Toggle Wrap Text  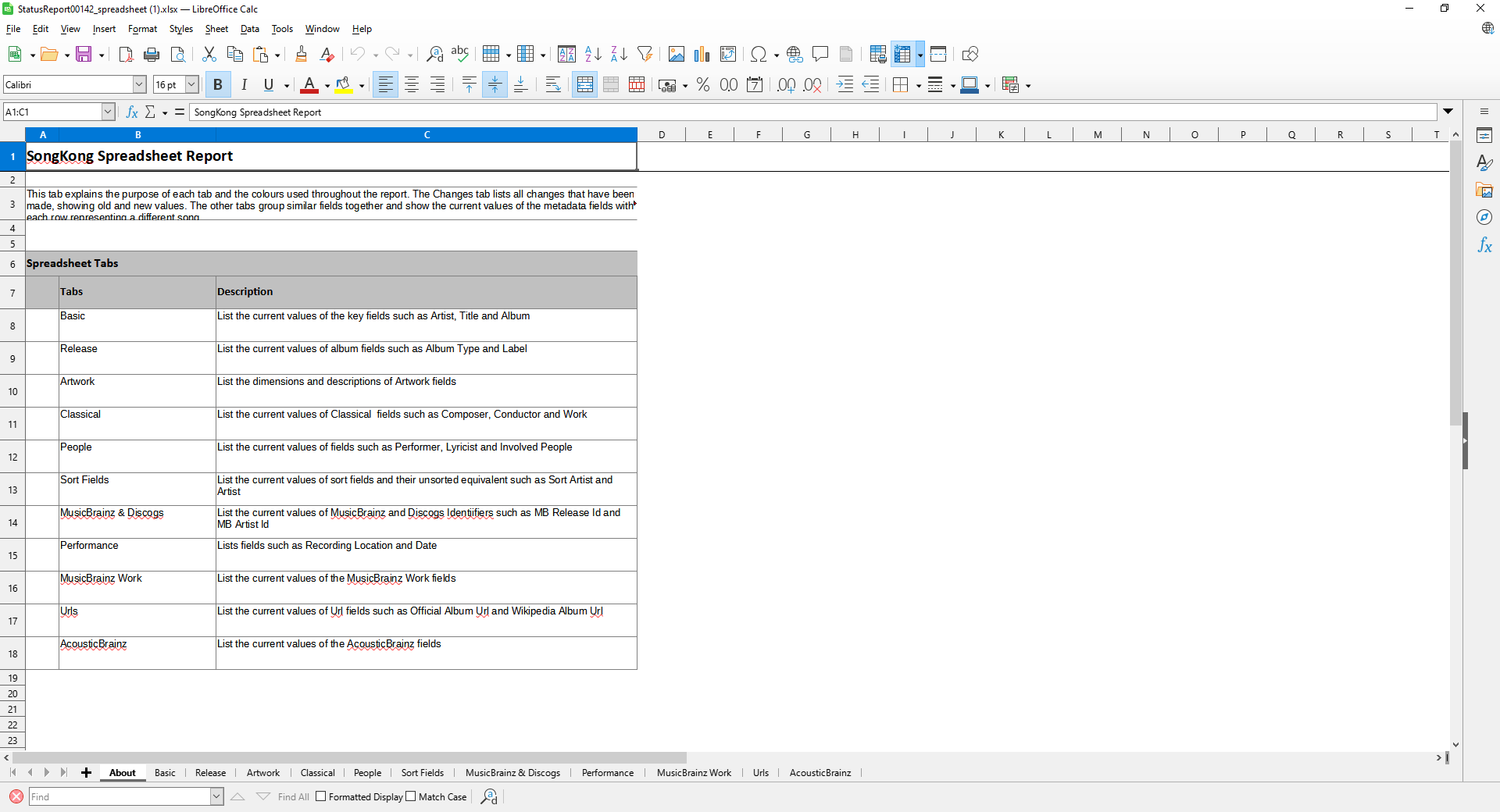click(x=553, y=84)
